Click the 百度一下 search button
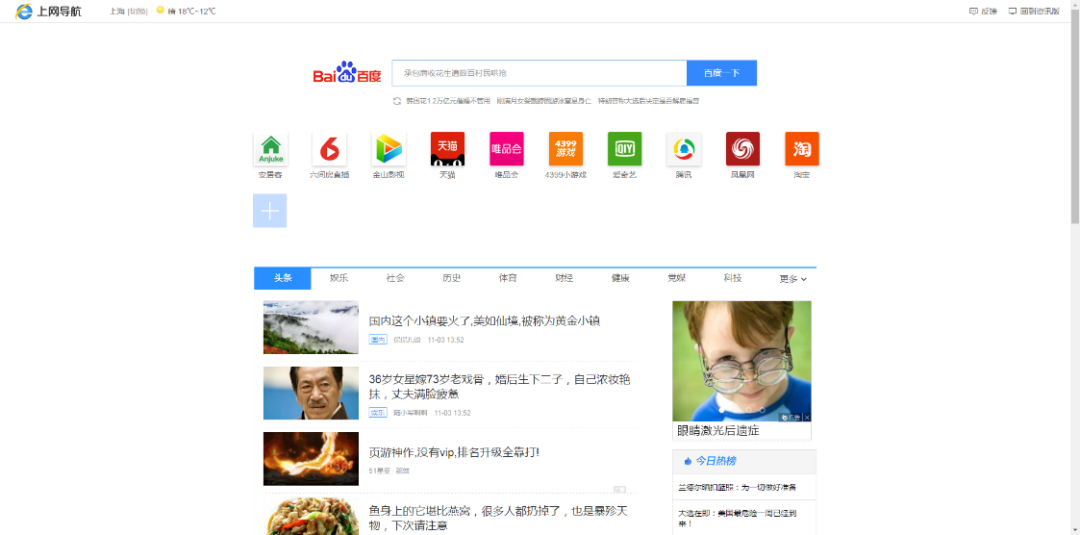This screenshot has height=535, width=1080. pyautogui.click(x=722, y=73)
